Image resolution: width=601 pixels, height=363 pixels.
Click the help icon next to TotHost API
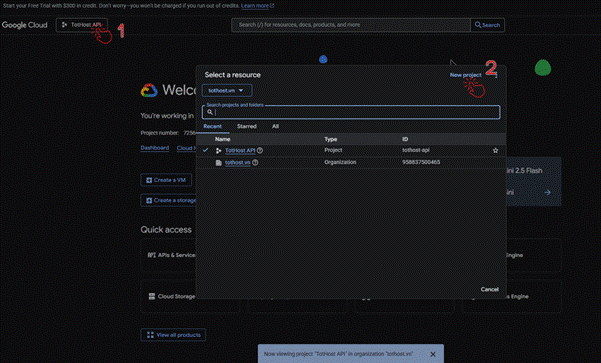[260, 150]
